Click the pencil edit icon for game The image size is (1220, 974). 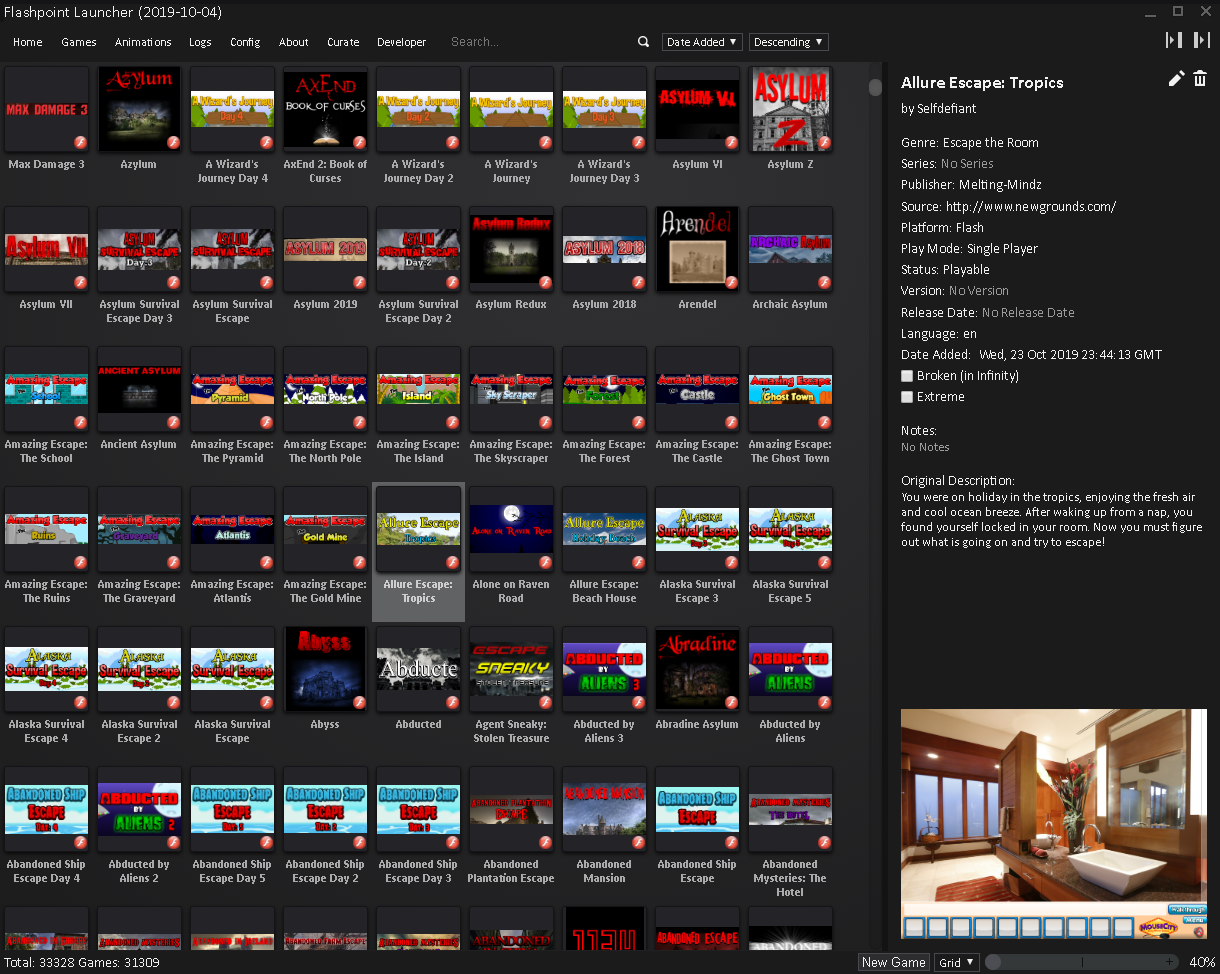coord(1176,79)
